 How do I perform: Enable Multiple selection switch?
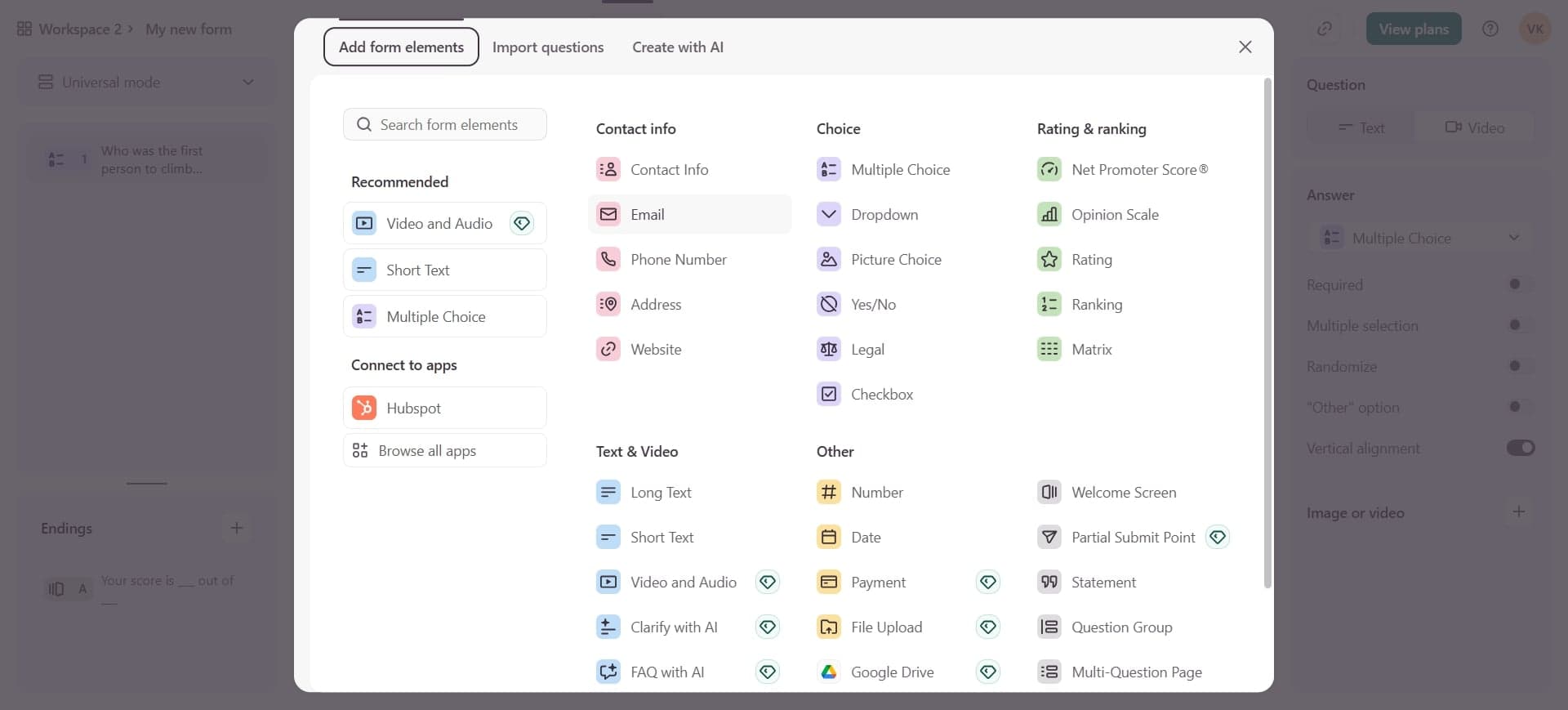tap(1520, 325)
